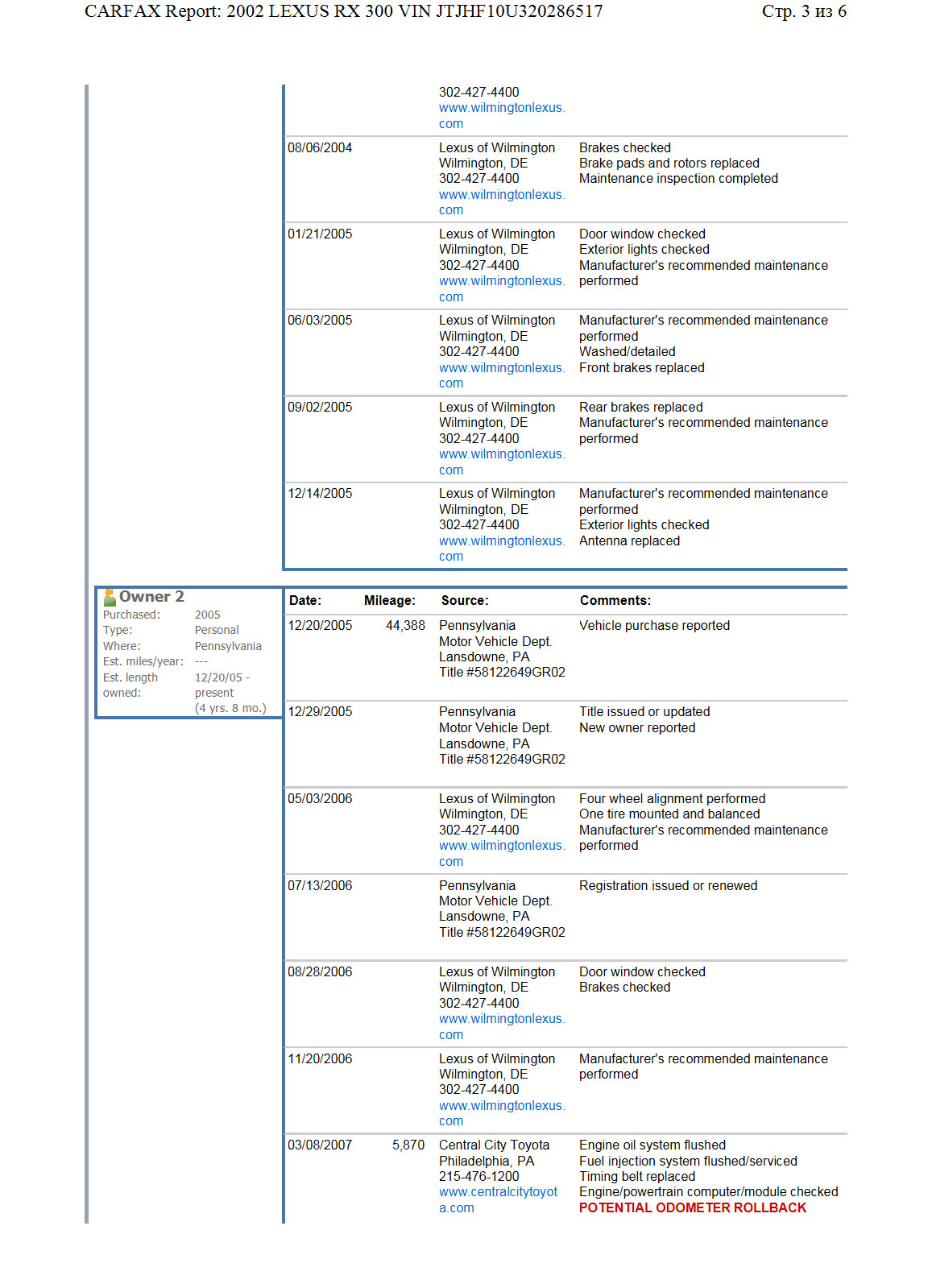The width and height of the screenshot is (932, 1288).
Task: Open wilmingtonlexus link in 11/20/2006 row
Action: 502,1113
